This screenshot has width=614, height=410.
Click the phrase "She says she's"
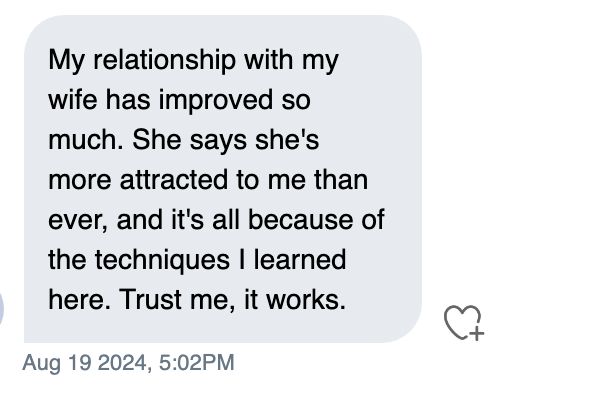pos(226,141)
